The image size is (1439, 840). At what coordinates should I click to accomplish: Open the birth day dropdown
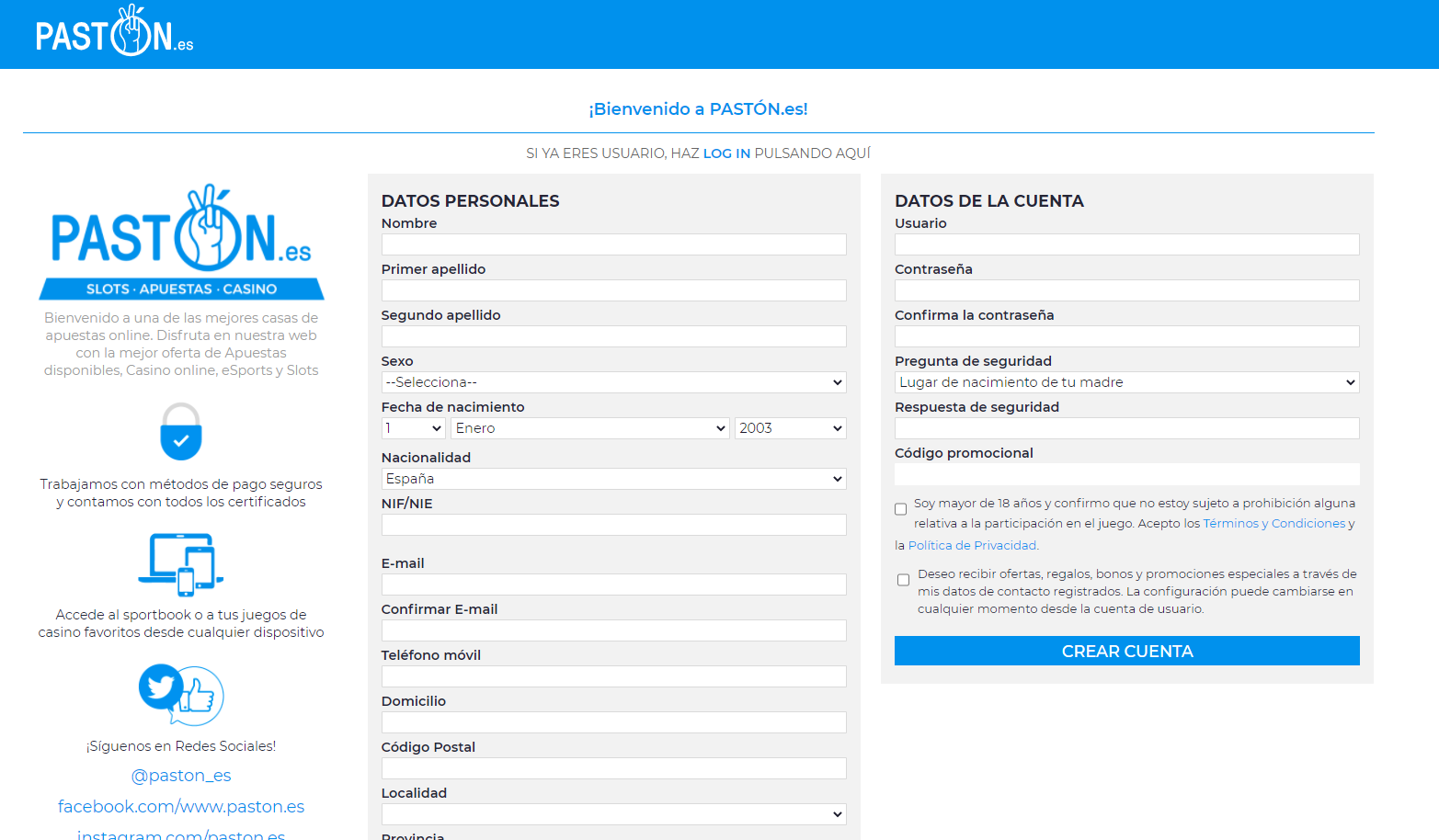(x=414, y=428)
